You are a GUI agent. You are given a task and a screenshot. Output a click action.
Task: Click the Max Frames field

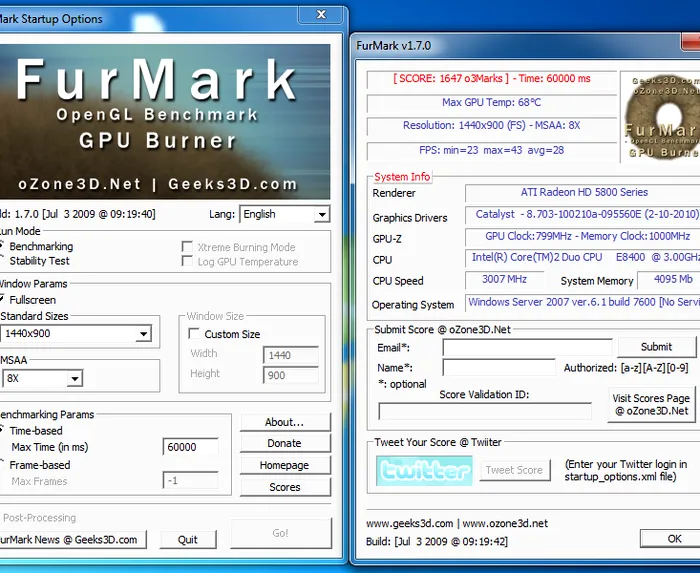click(191, 481)
